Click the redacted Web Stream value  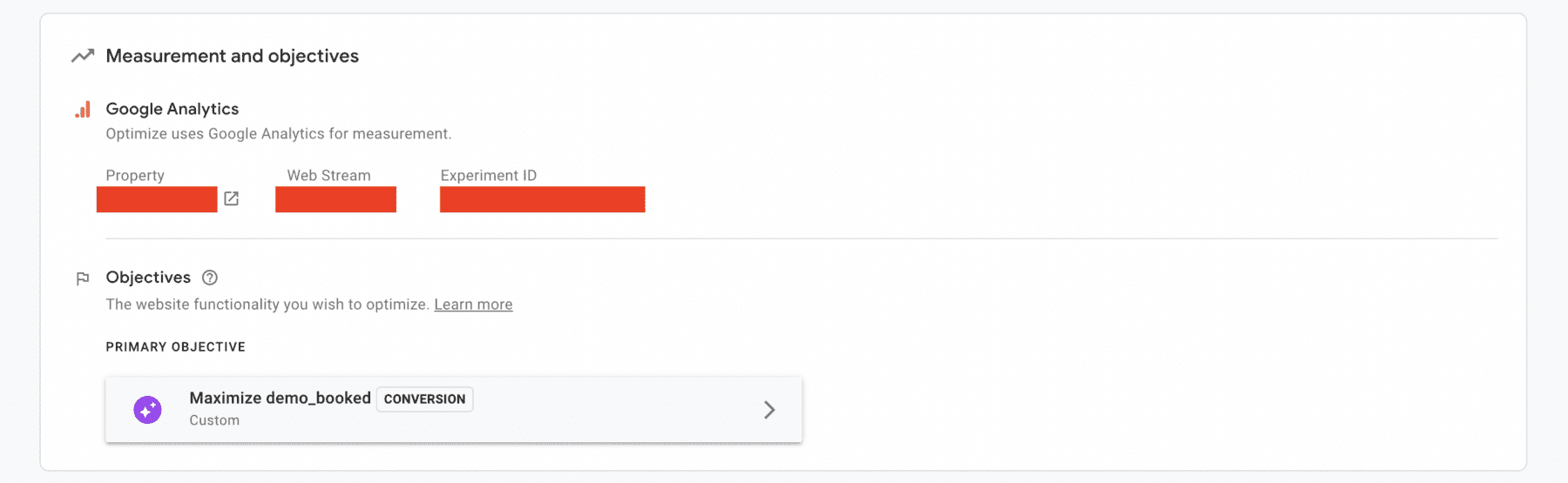(335, 199)
